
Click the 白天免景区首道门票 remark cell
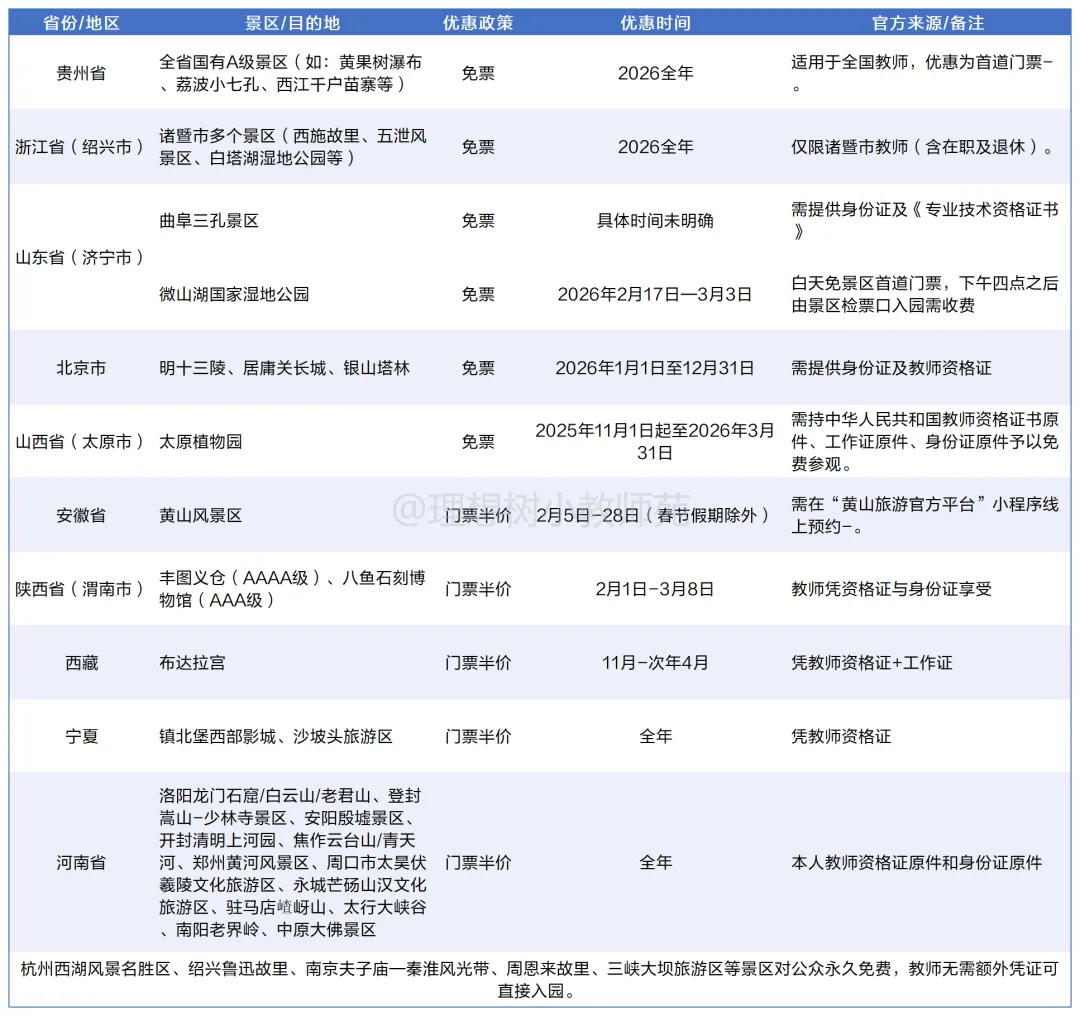pyautogui.click(x=924, y=294)
